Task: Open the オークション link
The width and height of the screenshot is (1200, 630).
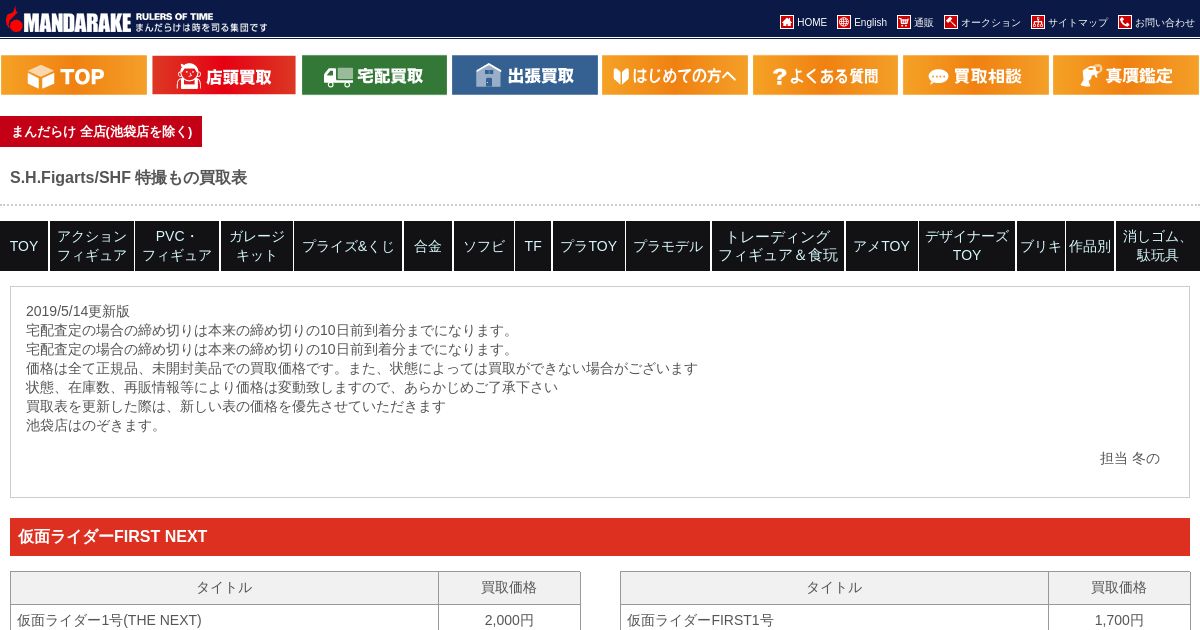Action: point(991,22)
